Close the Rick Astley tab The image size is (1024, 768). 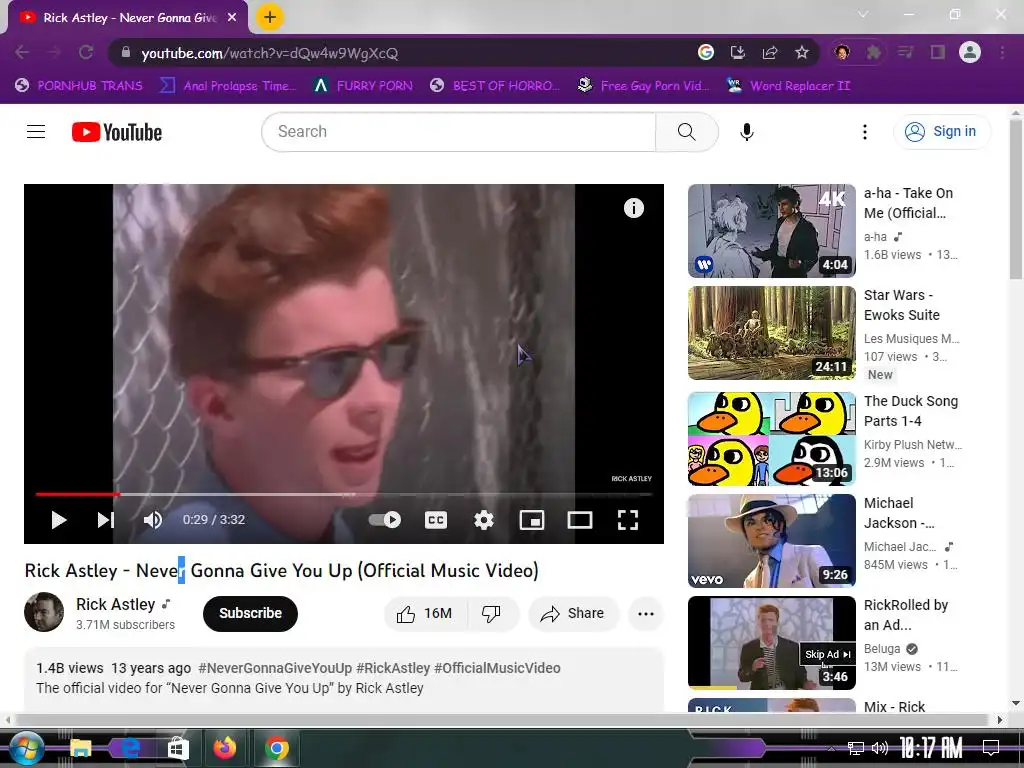[x=232, y=18]
